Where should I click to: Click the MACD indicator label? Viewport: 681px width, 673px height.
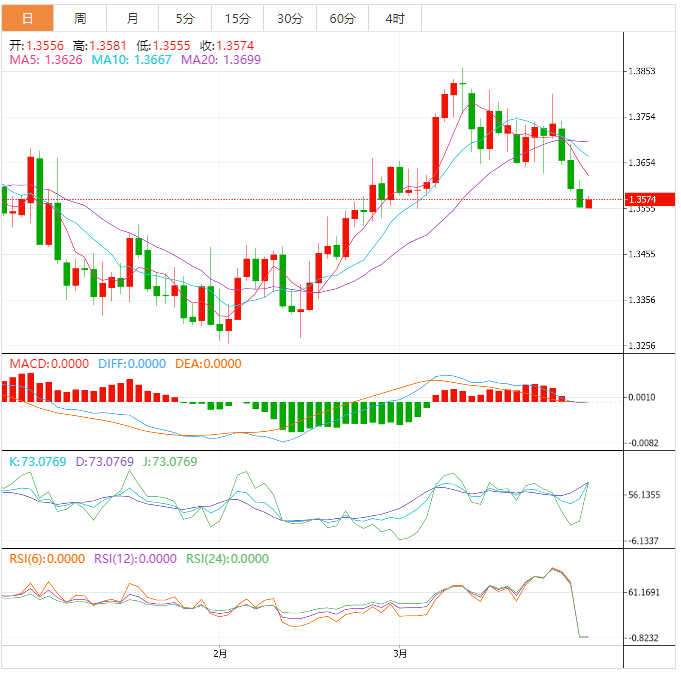pos(48,364)
